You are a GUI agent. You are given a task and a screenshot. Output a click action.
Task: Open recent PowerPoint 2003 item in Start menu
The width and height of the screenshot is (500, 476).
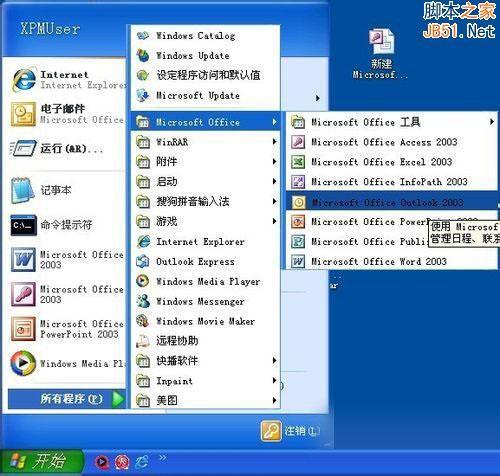[67, 329]
